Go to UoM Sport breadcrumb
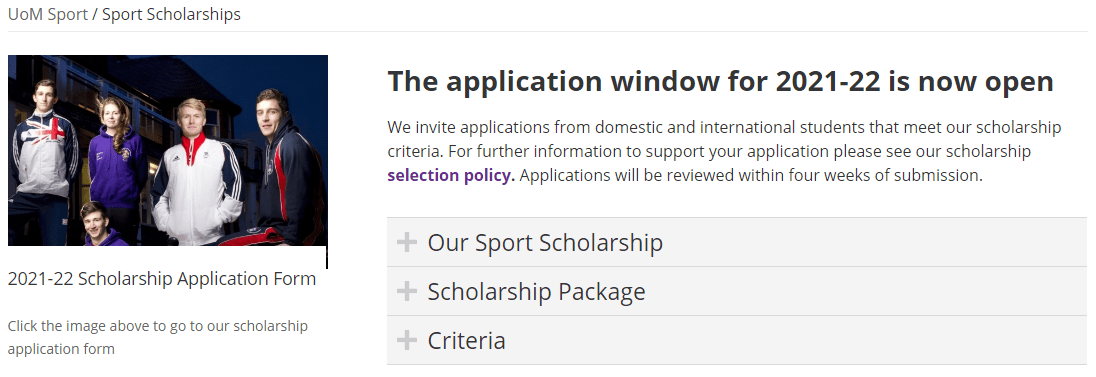The width and height of the screenshot is (1096, 377). (x=48, y=14)
